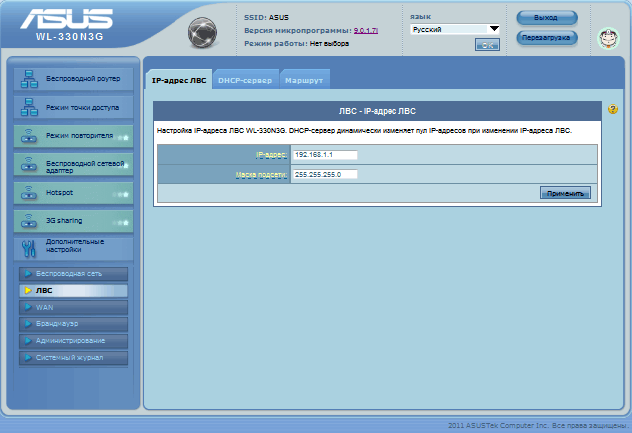The width and height of the screenshot is (632, 433).
Task: Open firmware version link 9.0.1.7i
Action: click(367, 31)
